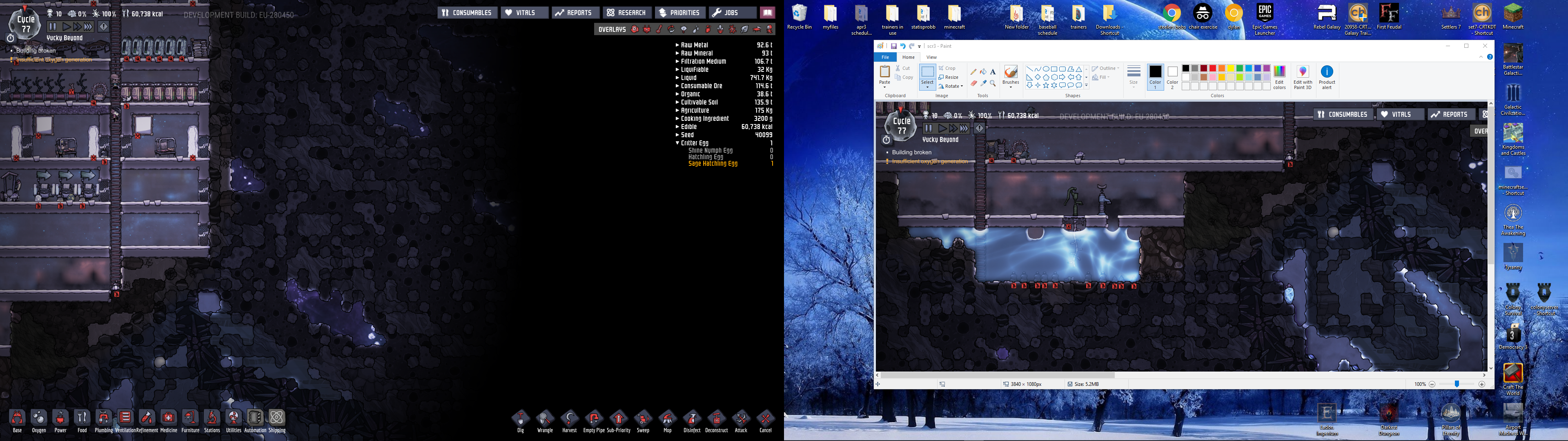Choose the Mop tool

click(x=667, y=419)
